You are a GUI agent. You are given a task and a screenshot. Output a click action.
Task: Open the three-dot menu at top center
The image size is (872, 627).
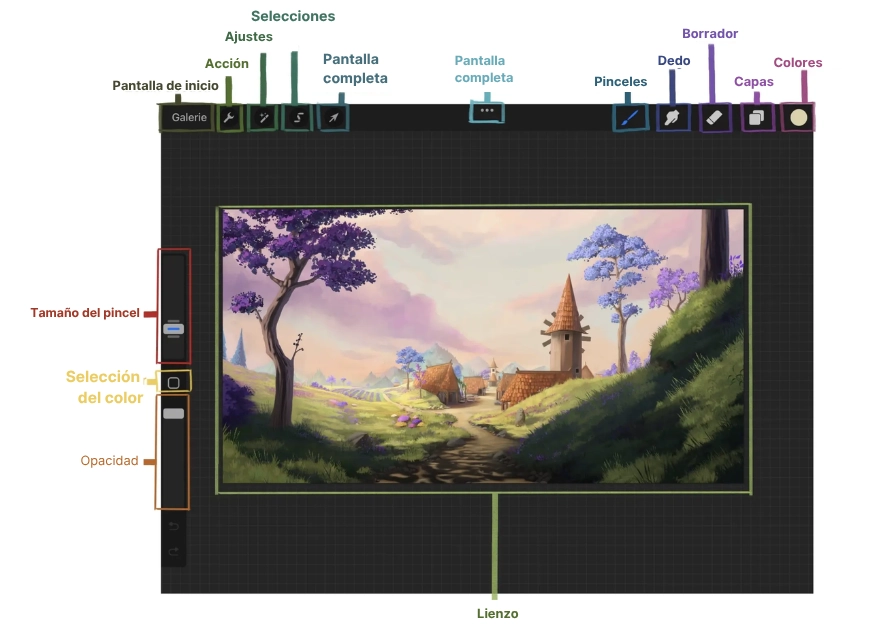[487, 112]
